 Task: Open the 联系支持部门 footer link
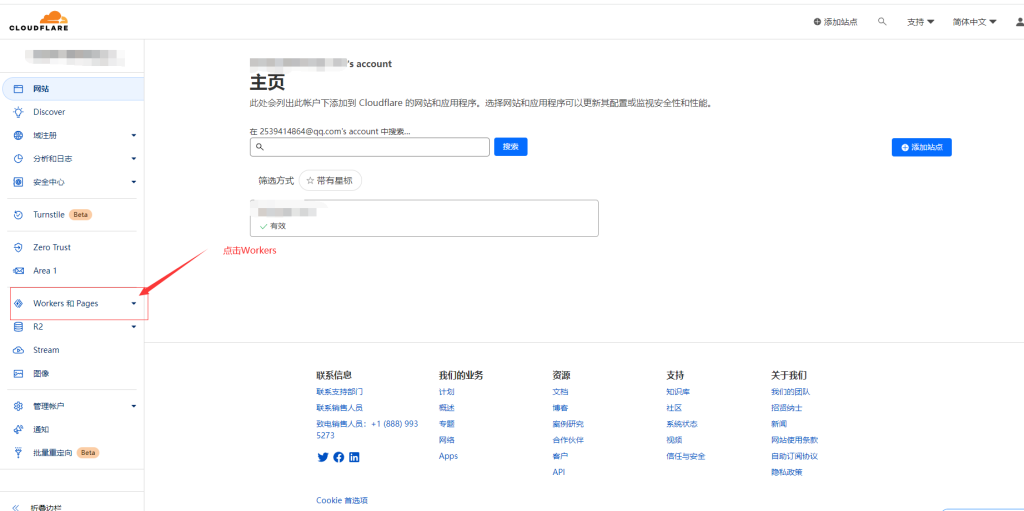[x=340, y=392]
